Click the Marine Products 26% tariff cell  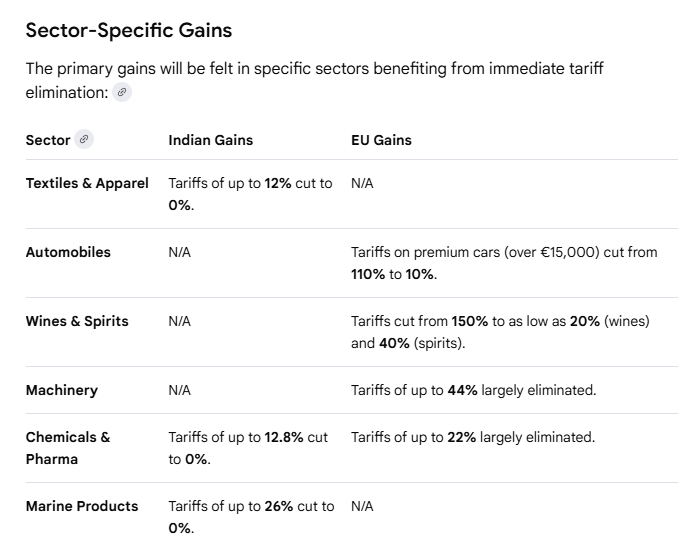pos(250,517)
